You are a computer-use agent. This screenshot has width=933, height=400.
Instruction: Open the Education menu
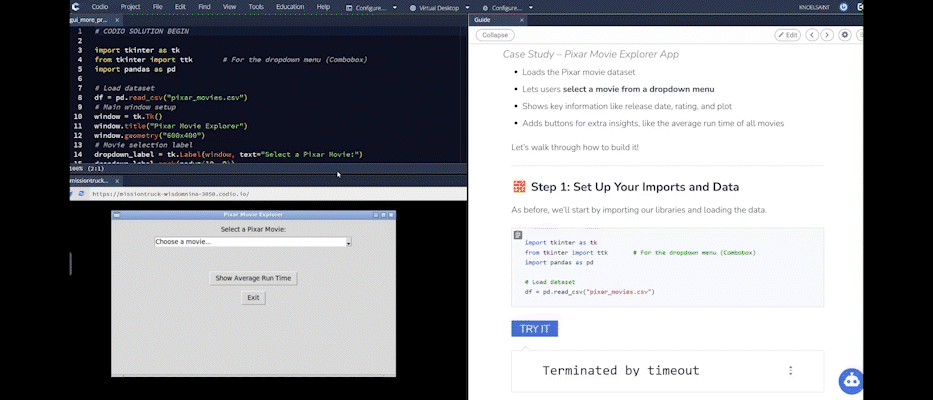click(290, 7)
